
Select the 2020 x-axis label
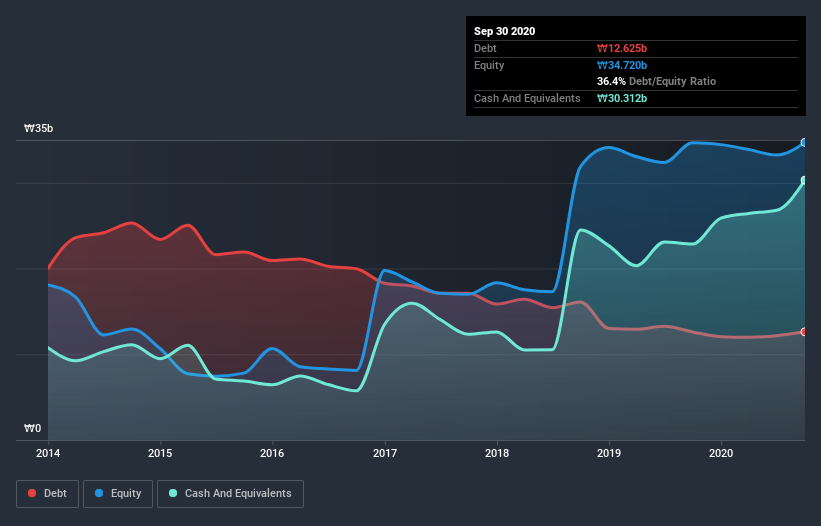721,453
